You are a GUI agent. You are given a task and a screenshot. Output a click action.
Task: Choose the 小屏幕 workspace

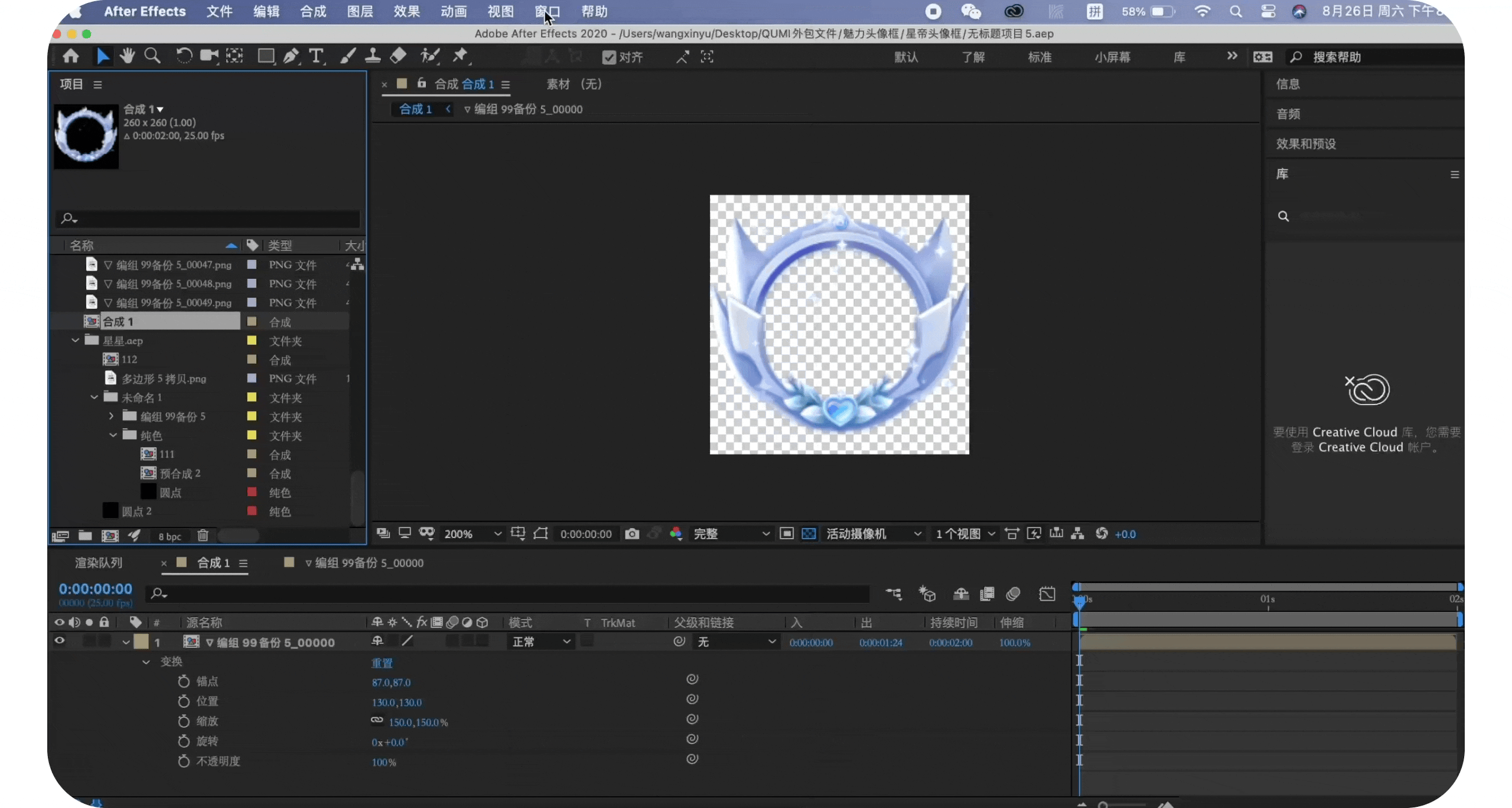(x=1112, y=57)
